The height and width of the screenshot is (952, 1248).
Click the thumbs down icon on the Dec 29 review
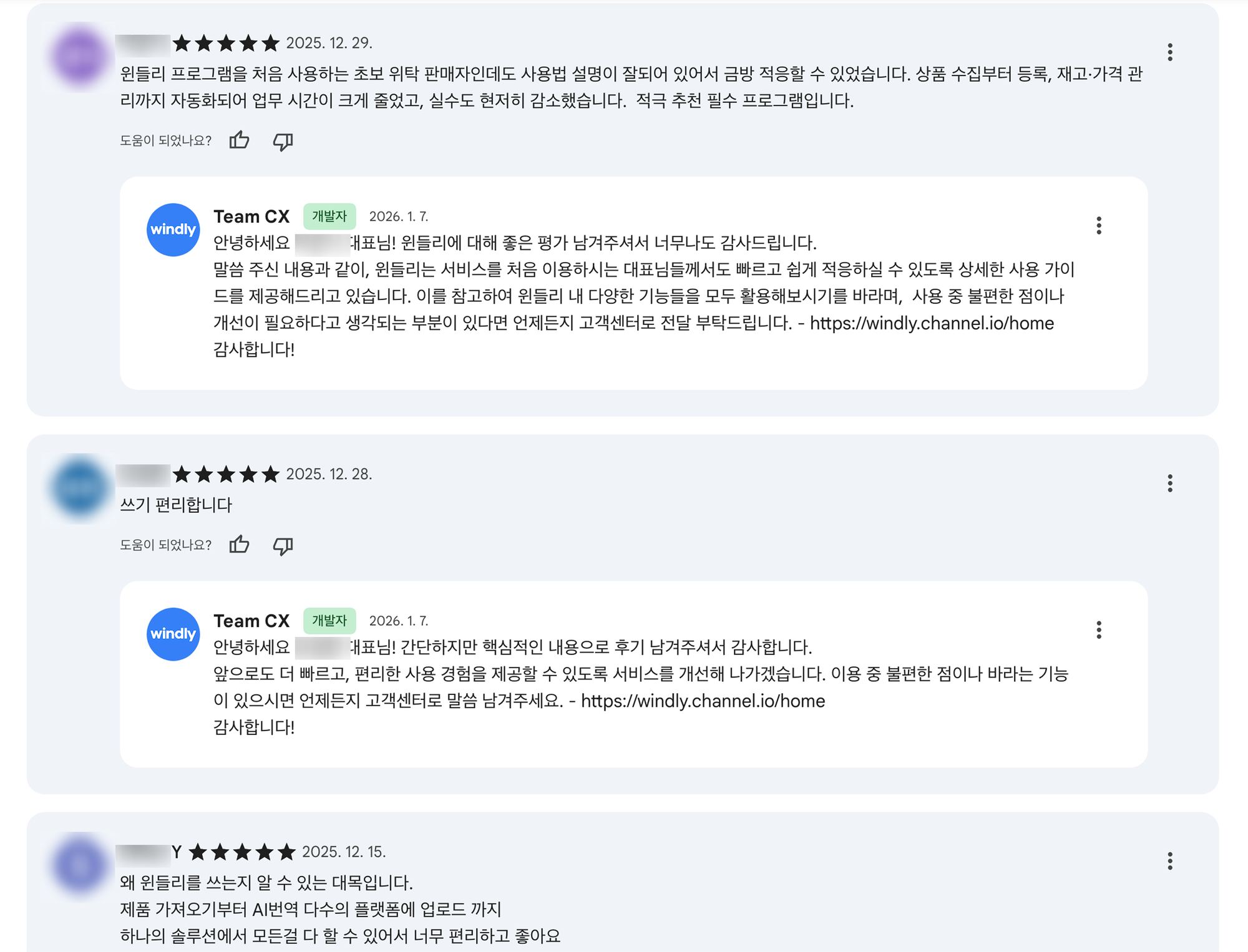[282, 142]
